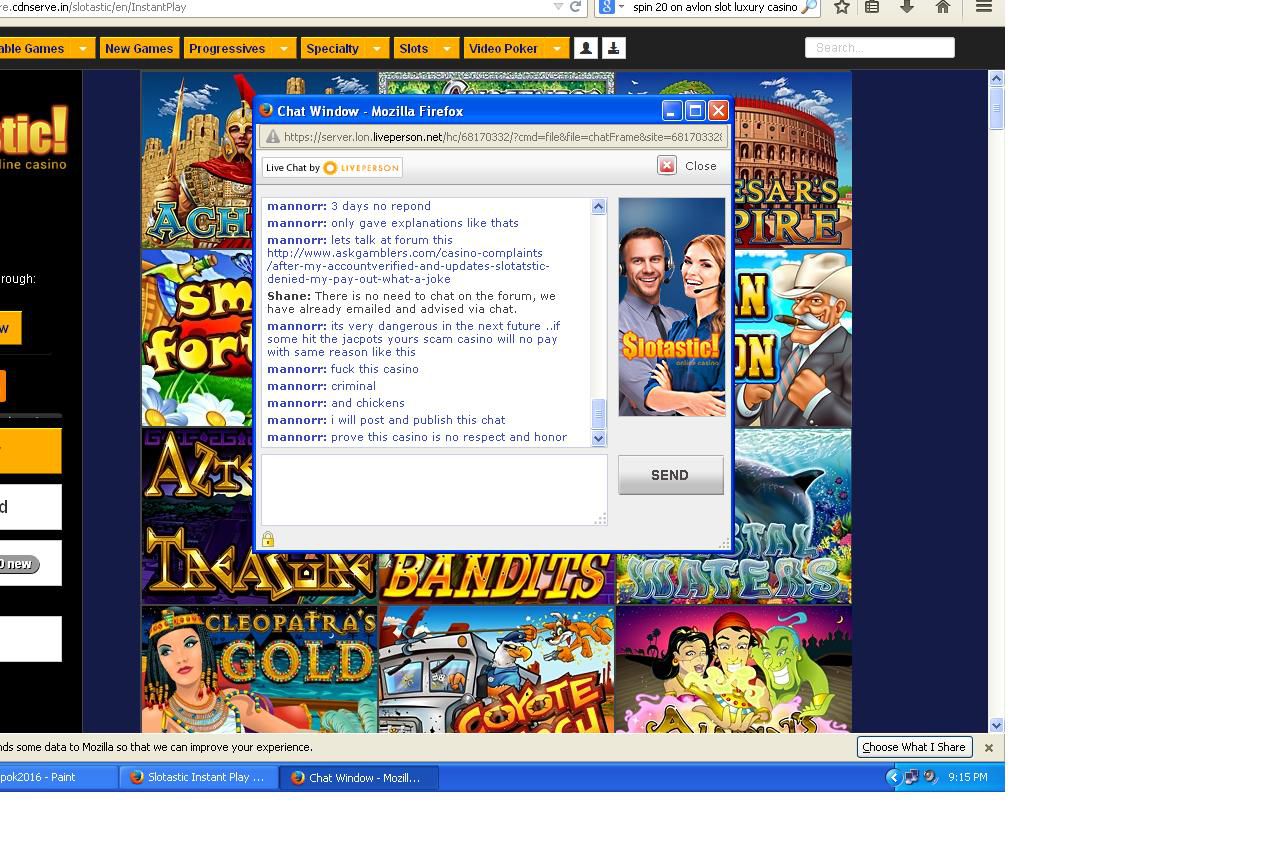Click the magnifier icon in browser search box
This screenshot has height=864, width=1280.
(x=809, y=7)
